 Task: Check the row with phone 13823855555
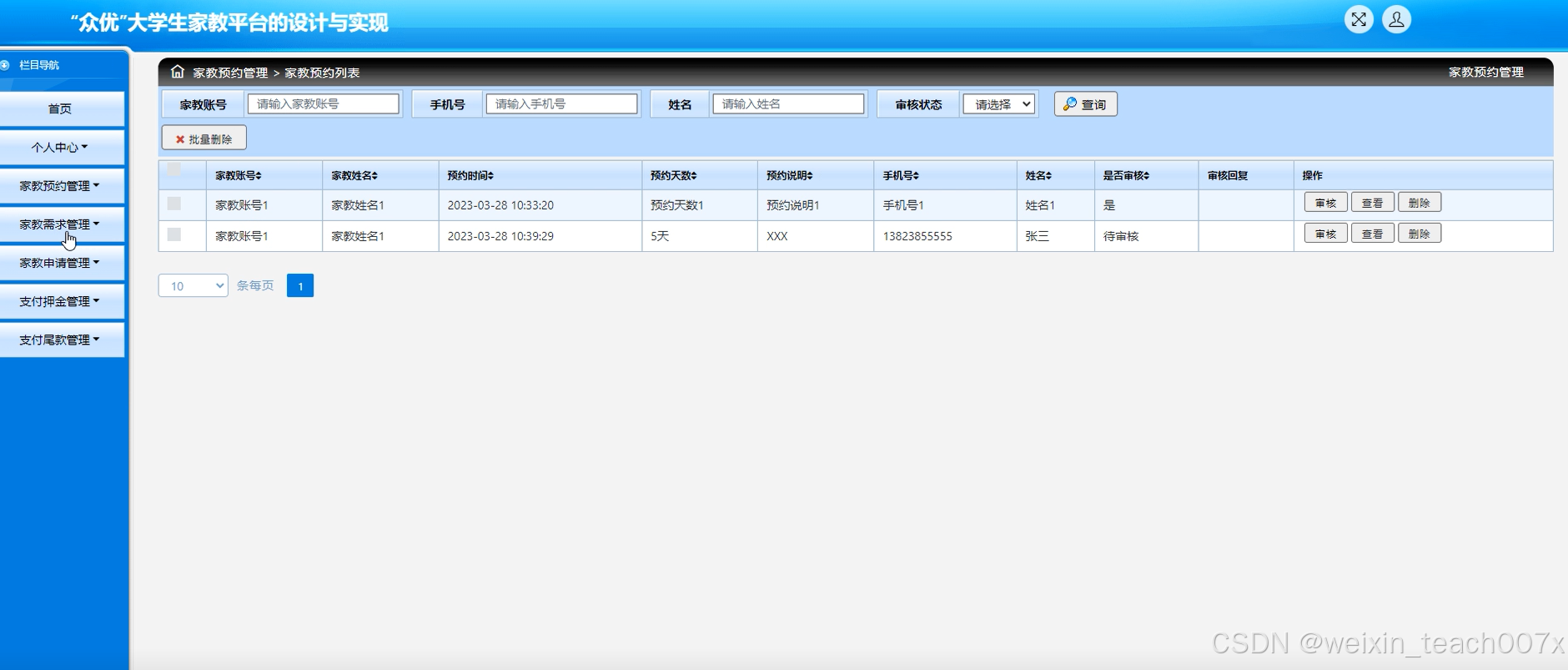174,234
